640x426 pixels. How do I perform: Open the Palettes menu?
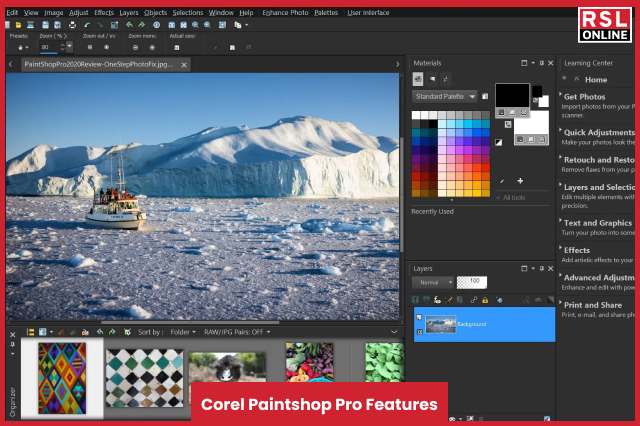pos(326,13)
